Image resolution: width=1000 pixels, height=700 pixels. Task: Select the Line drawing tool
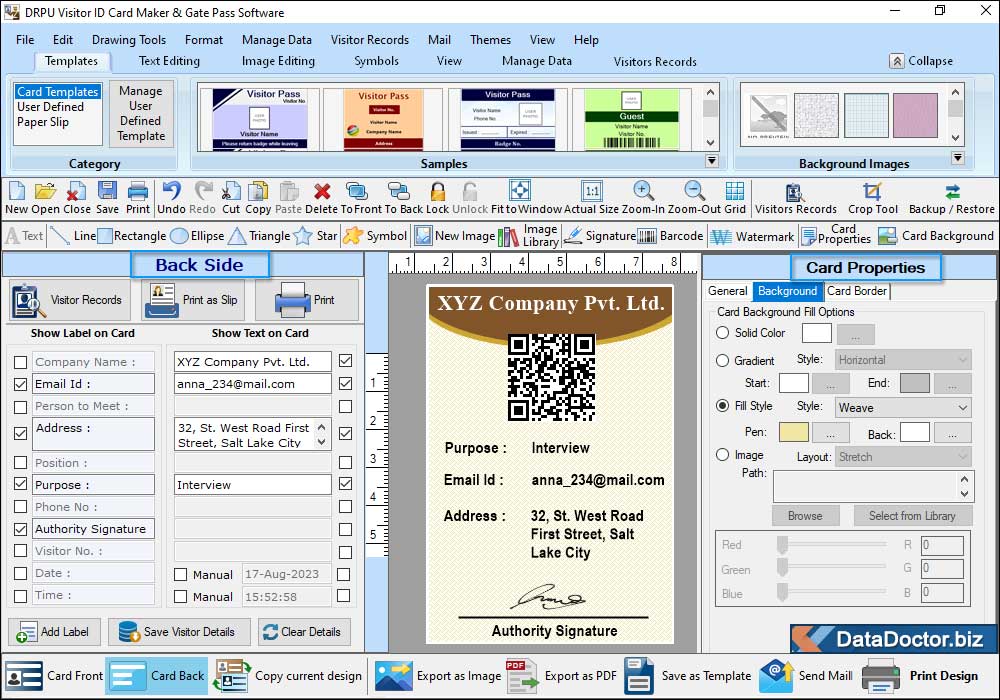(73, 236)
